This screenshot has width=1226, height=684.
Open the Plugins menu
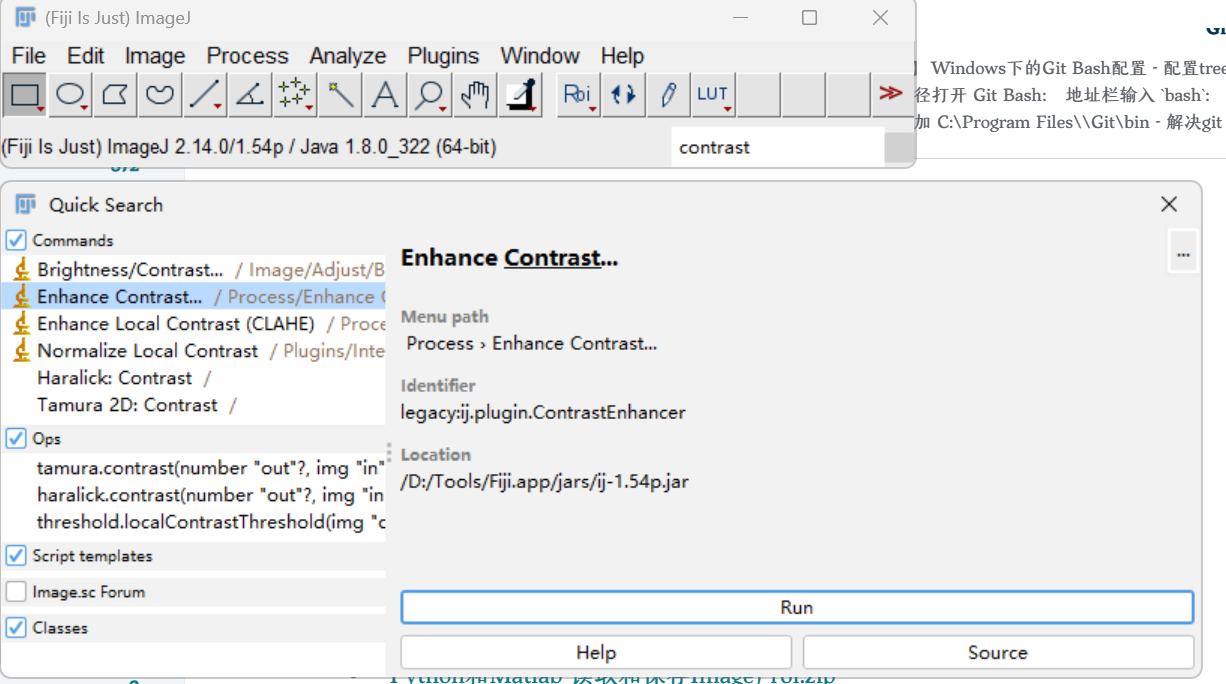[x=443, y=56]
